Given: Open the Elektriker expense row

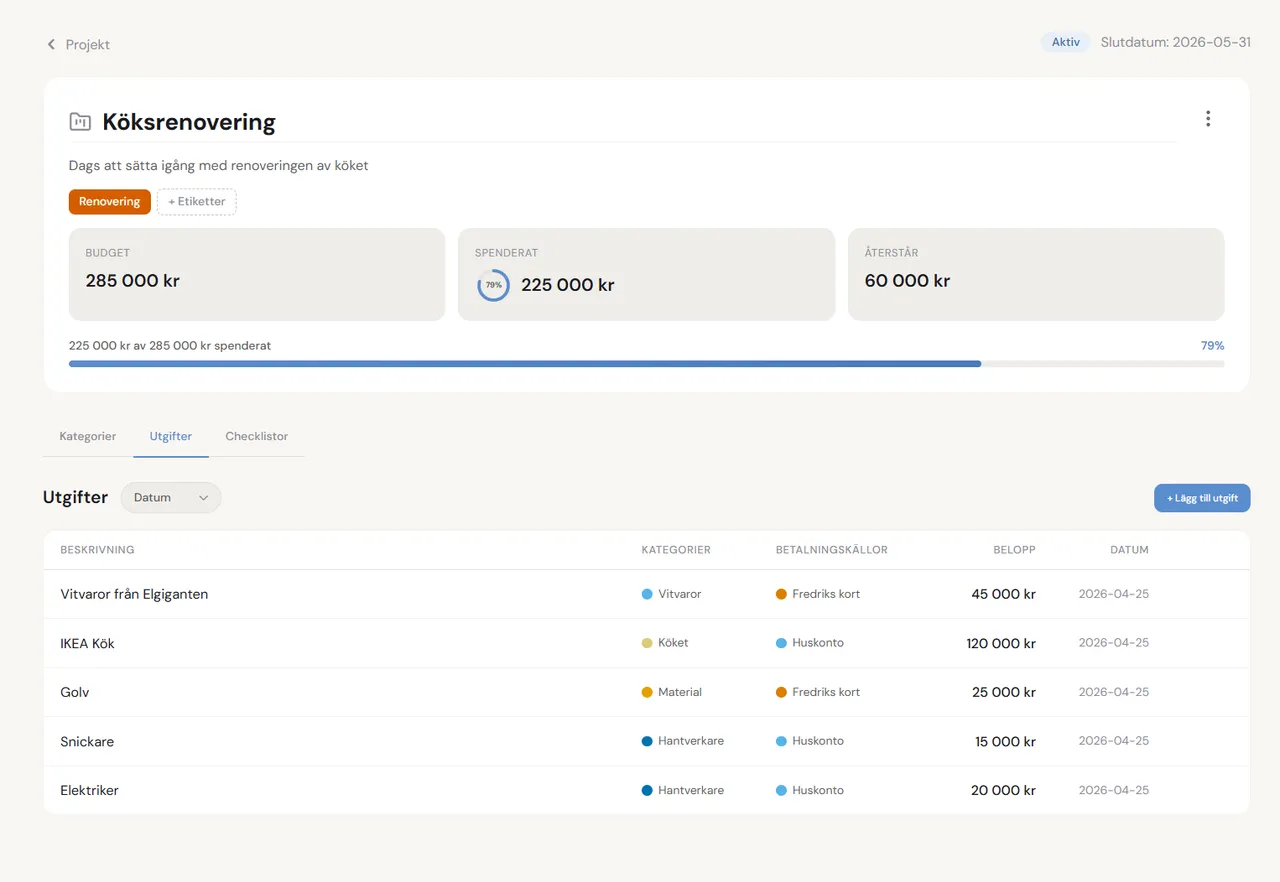Looking at the screenshot, I should click(x=646, y=790).
